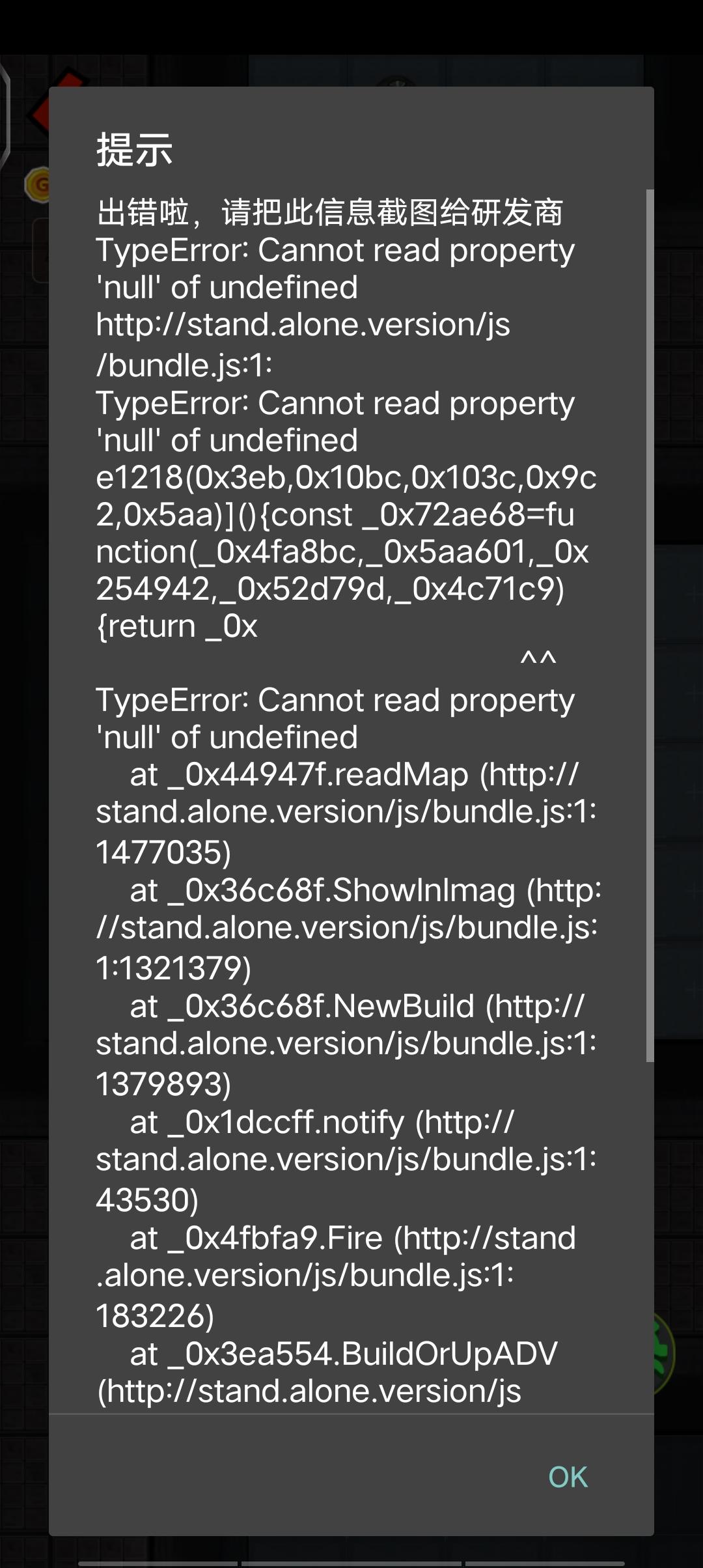Tap the e1218(0x3eb,0x10bc obfuscated code line
Viewport: 703px width, 1568px height.
346,478
